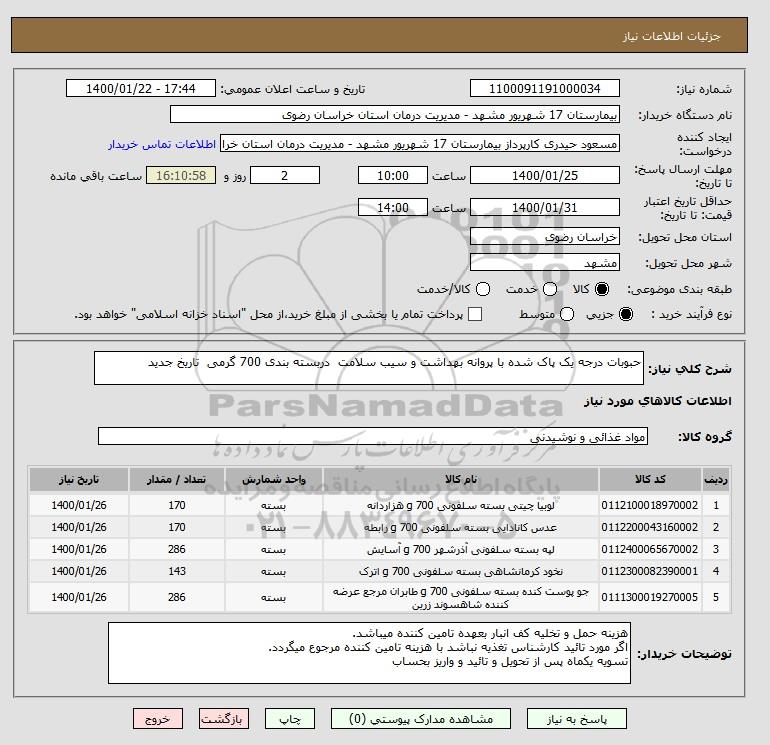Click the پاسخ به نیاز button

[x=577, y=719]
